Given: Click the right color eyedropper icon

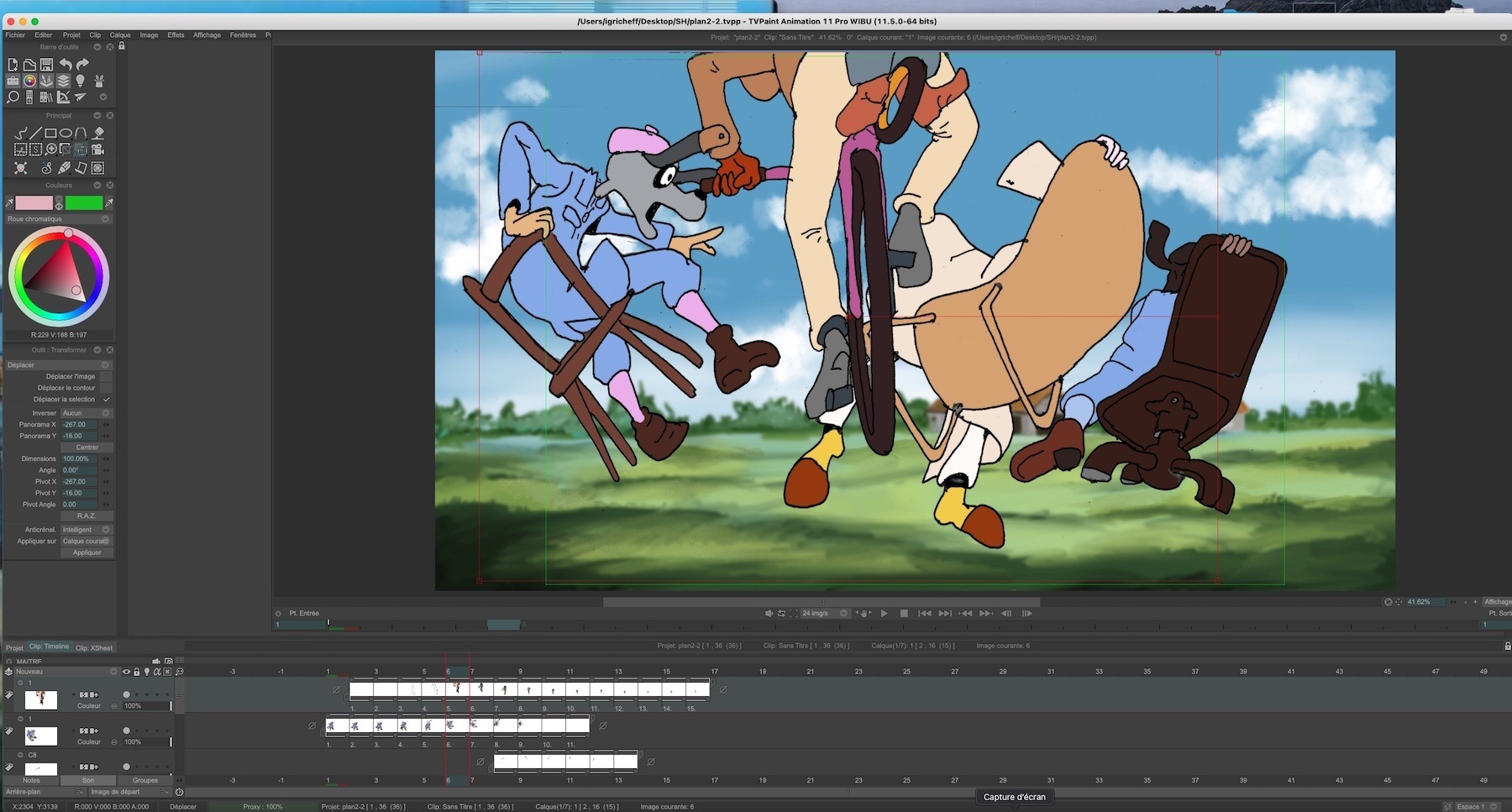Looking at the screenshot, I should (x=109, y=203).
